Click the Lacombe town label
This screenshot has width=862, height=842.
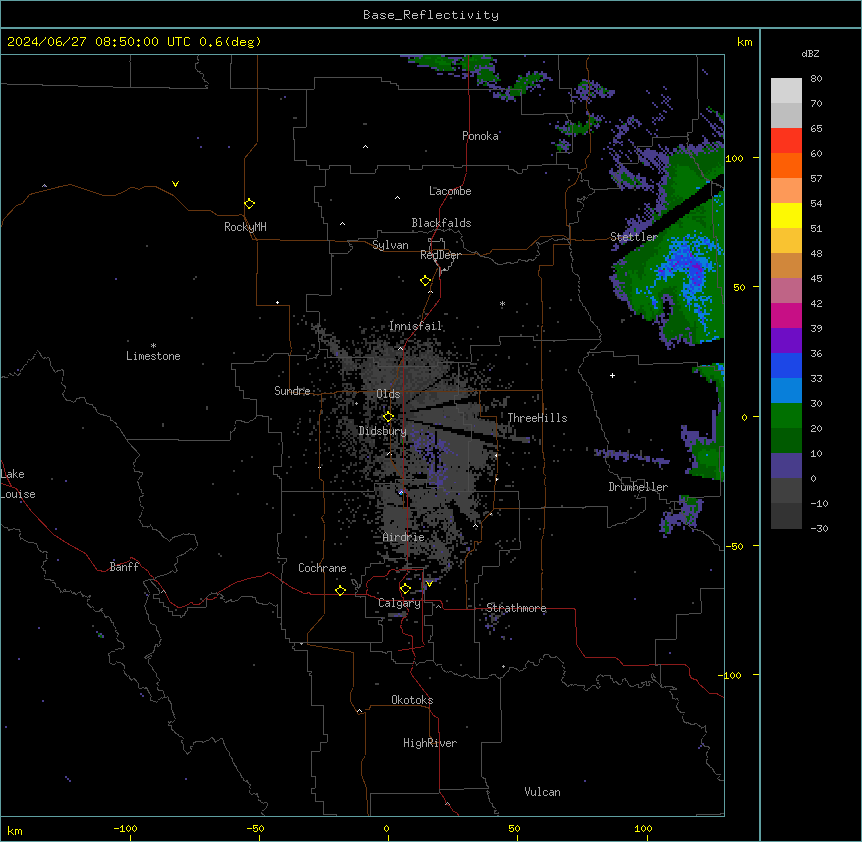click(x=450, y=191)
